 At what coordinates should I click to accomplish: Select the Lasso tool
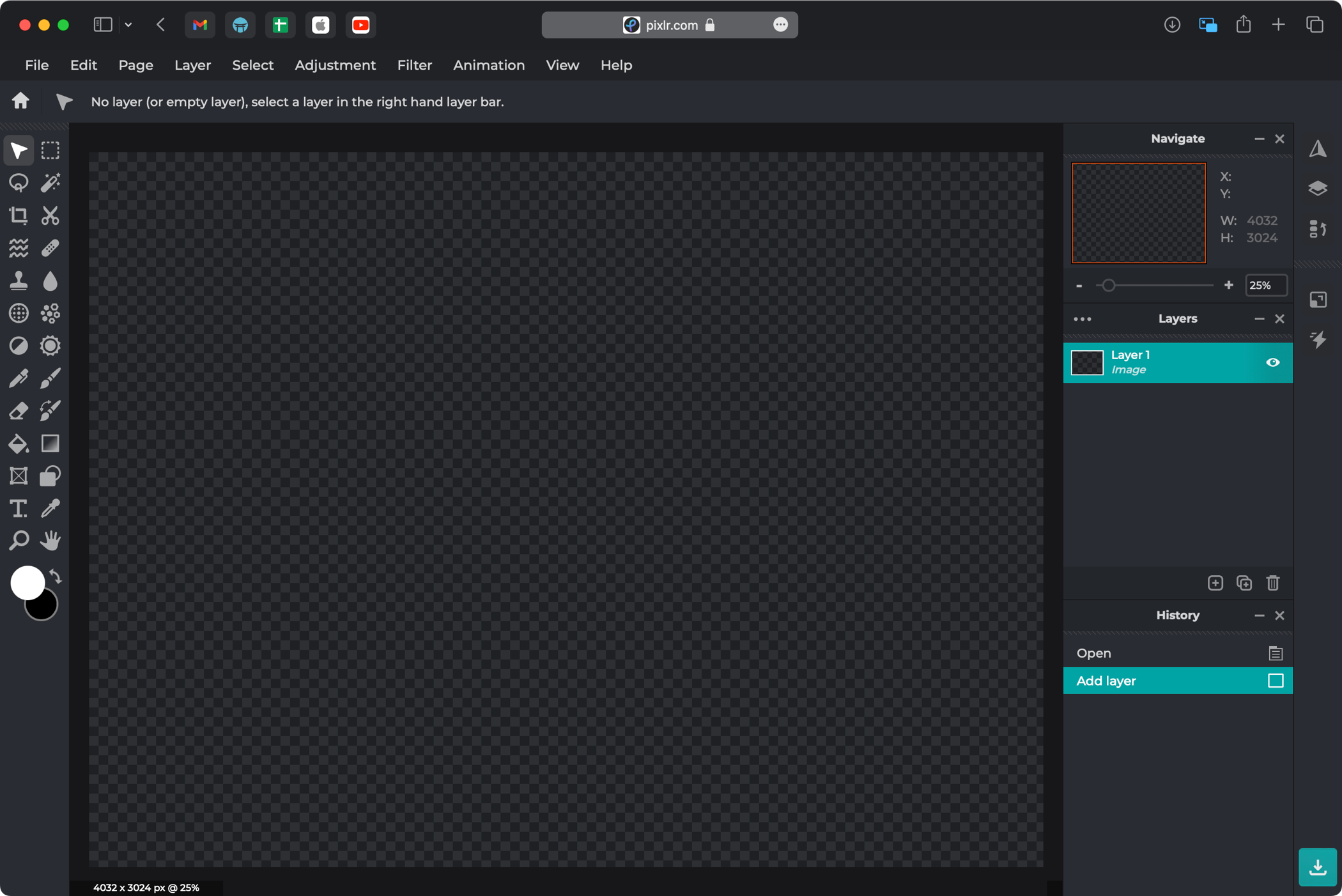[19, 183]
